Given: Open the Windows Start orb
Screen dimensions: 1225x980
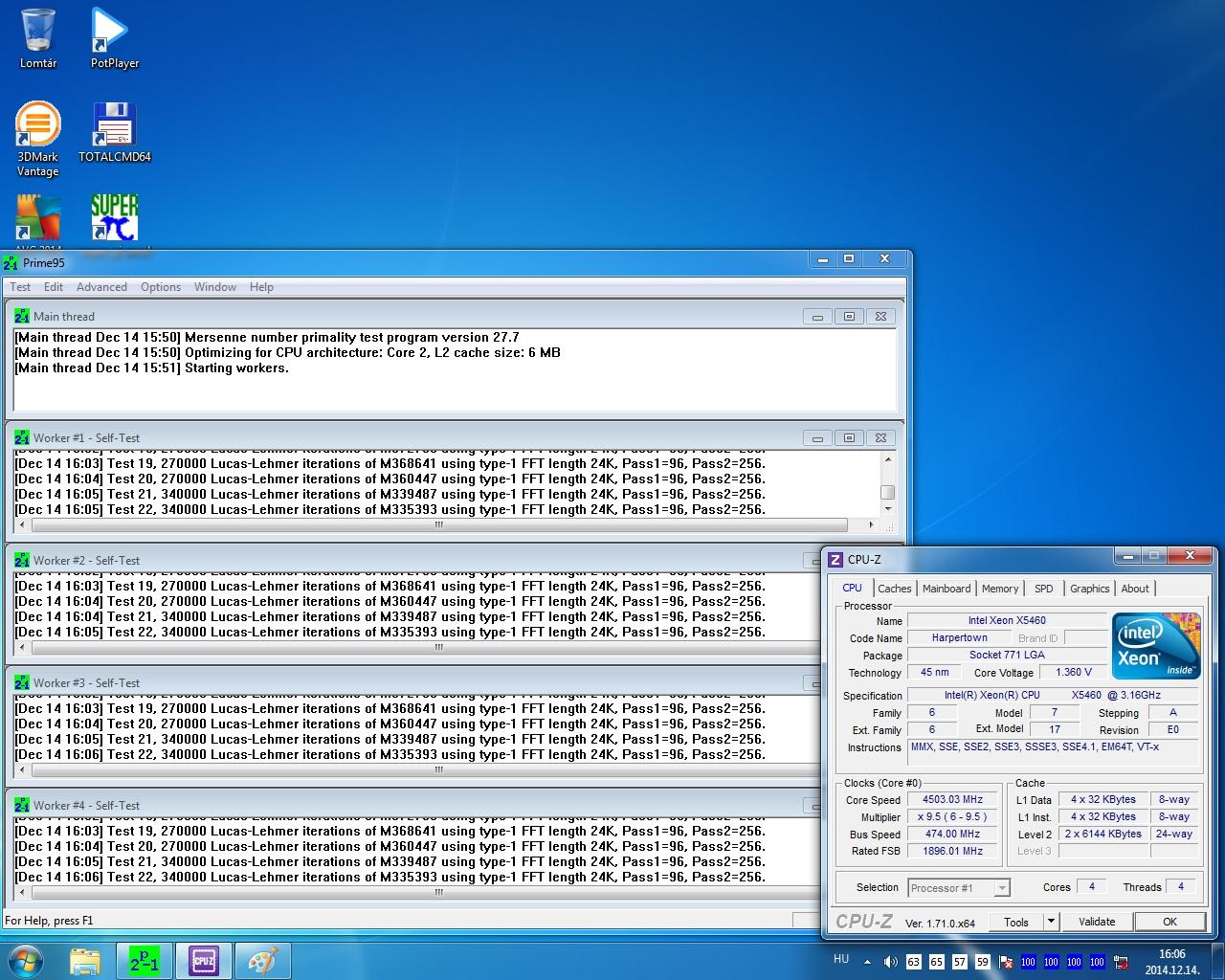Looking at the screenshot, I should pyautogui.click(x=26, y=960).
